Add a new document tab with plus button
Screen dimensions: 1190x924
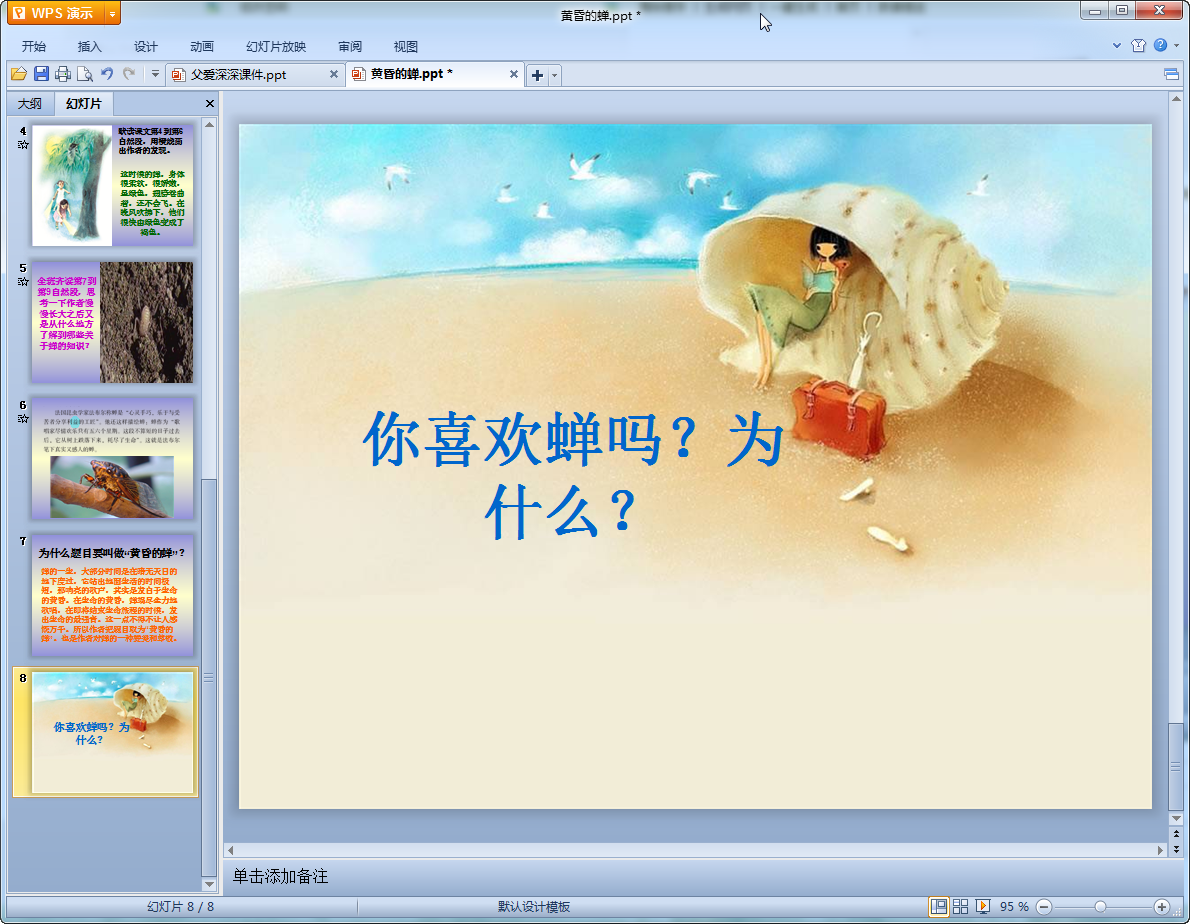pos(537,75)
